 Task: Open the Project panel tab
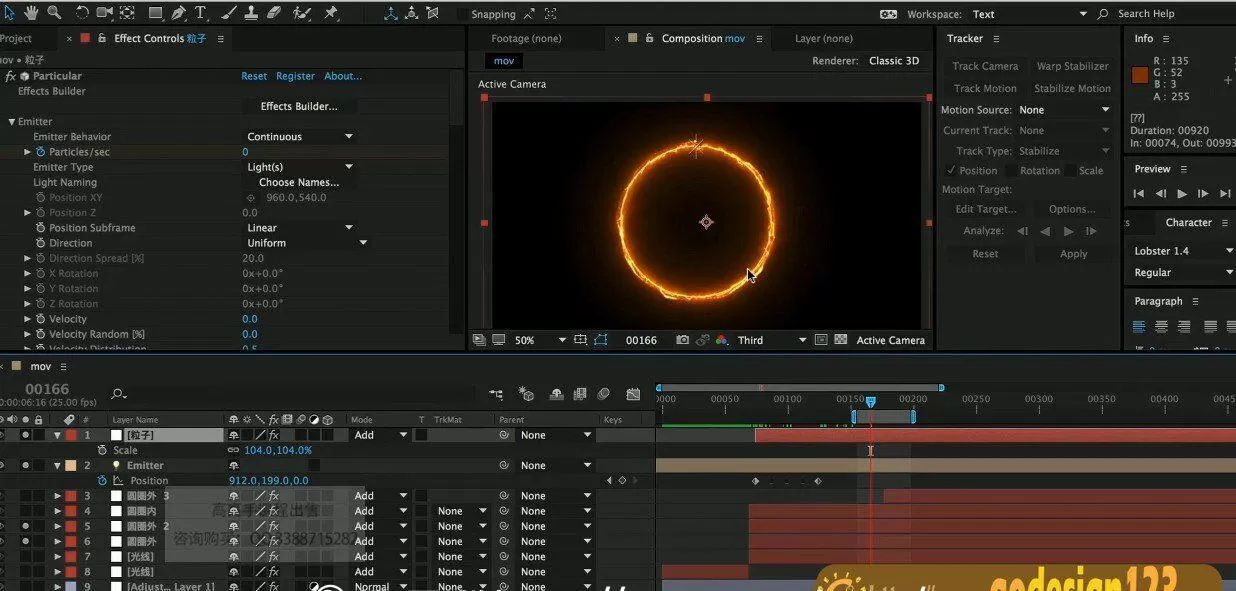pyautogui.click(x=16, y=39)
